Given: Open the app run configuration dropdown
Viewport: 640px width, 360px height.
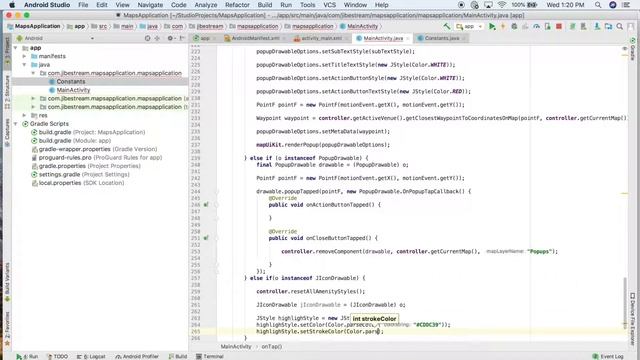Looking at the screenshot, I should click(469, 27).
